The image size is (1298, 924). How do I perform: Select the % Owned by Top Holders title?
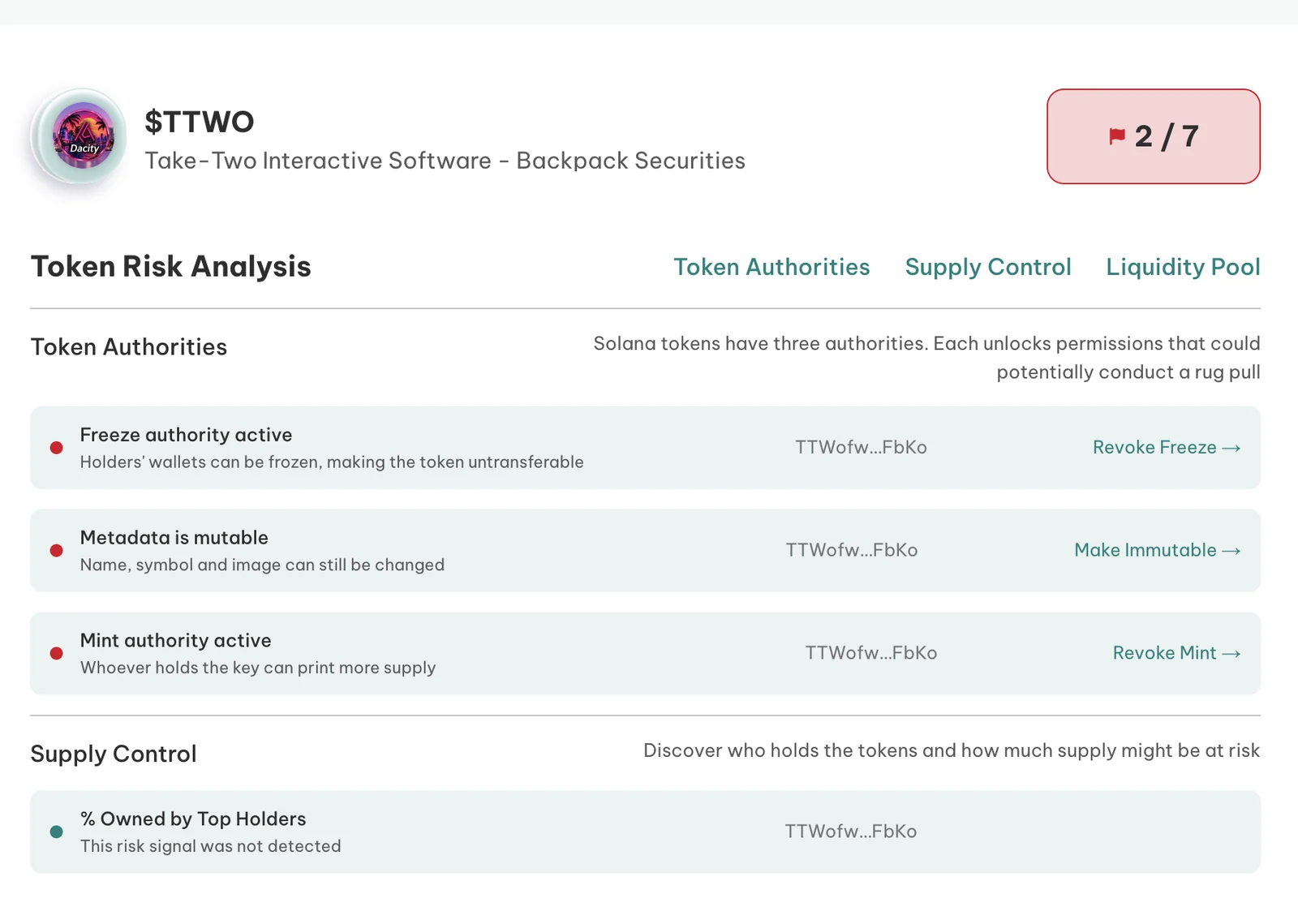193,819
